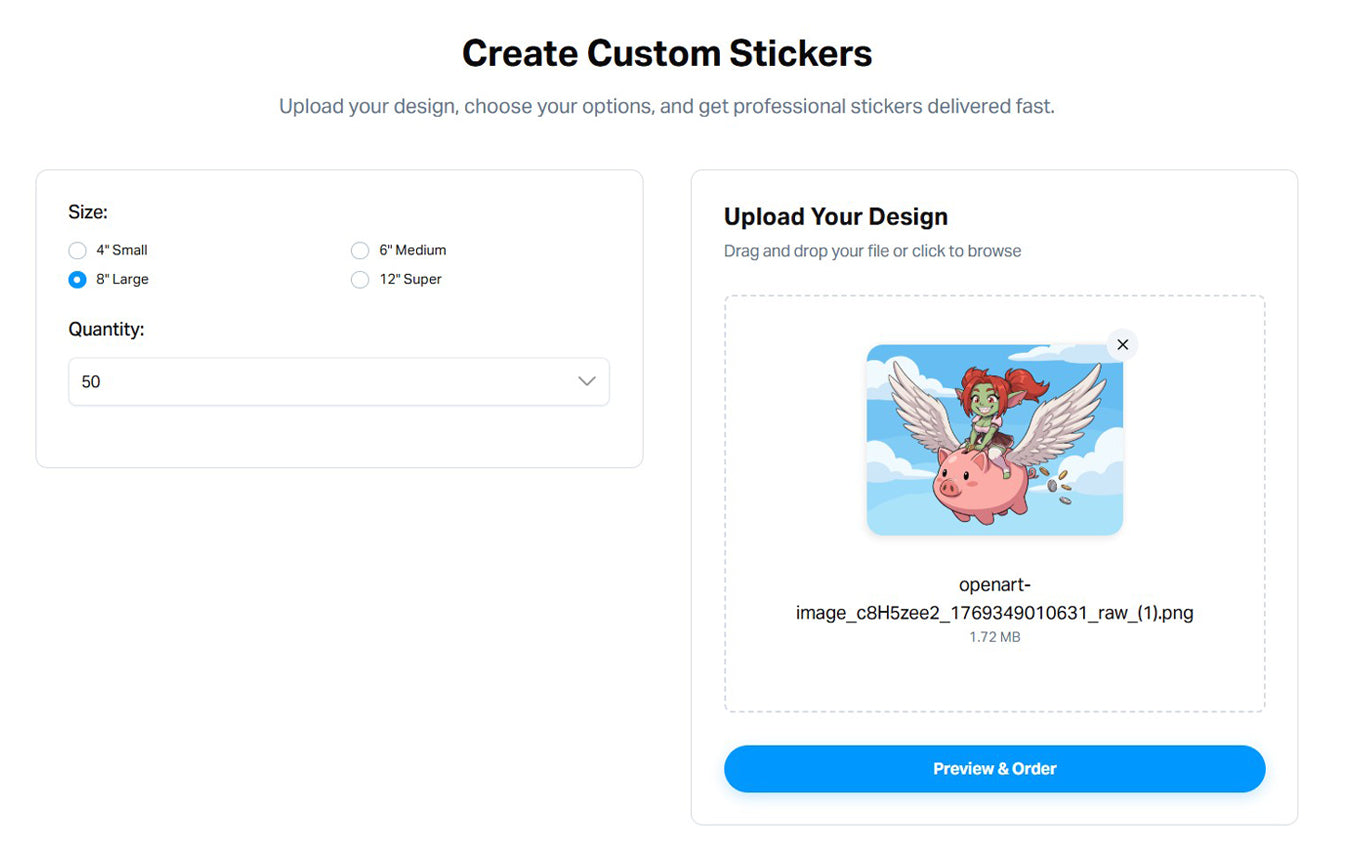Click the subtitle about professional stickers delivered fast
The width and height of the screenshot is (1350, 868).
pos(667,106)
